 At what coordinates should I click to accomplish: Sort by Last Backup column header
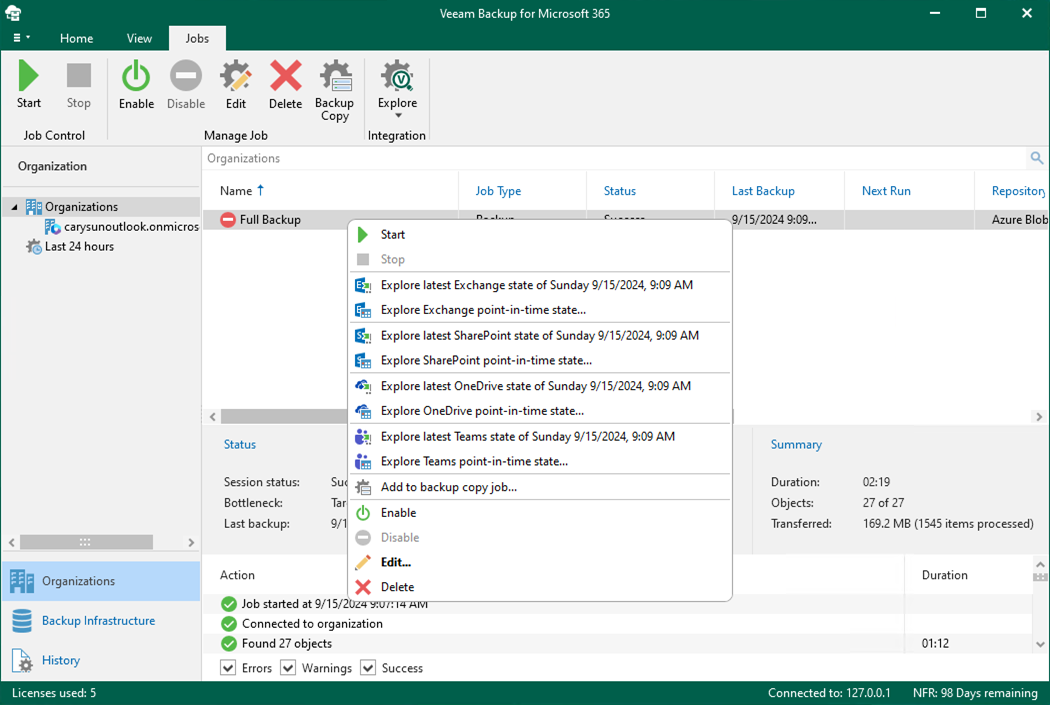(779, 191)
